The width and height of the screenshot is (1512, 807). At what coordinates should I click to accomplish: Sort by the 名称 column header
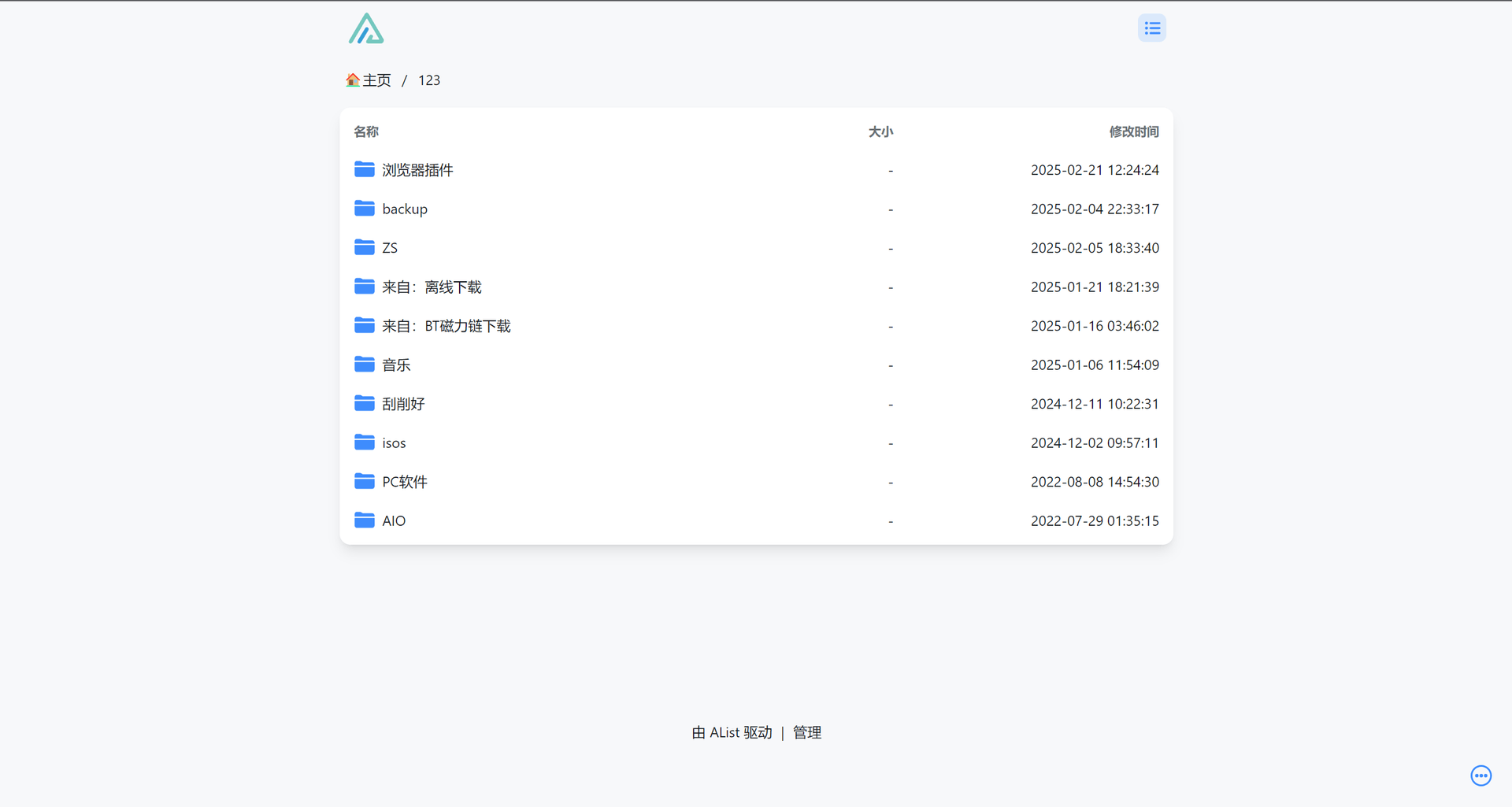tap(366, 131)
